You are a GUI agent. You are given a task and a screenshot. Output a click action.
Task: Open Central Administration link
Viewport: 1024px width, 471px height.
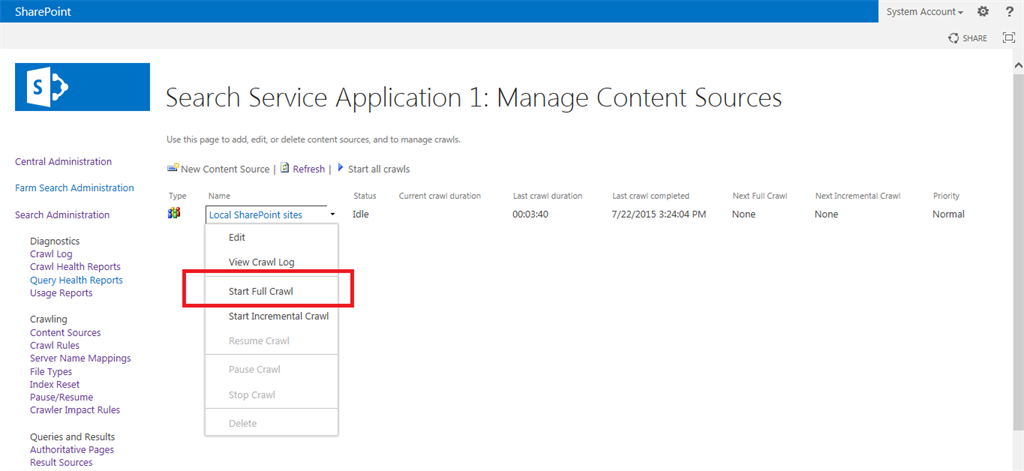pyautogui.click(x=63, y=161)
